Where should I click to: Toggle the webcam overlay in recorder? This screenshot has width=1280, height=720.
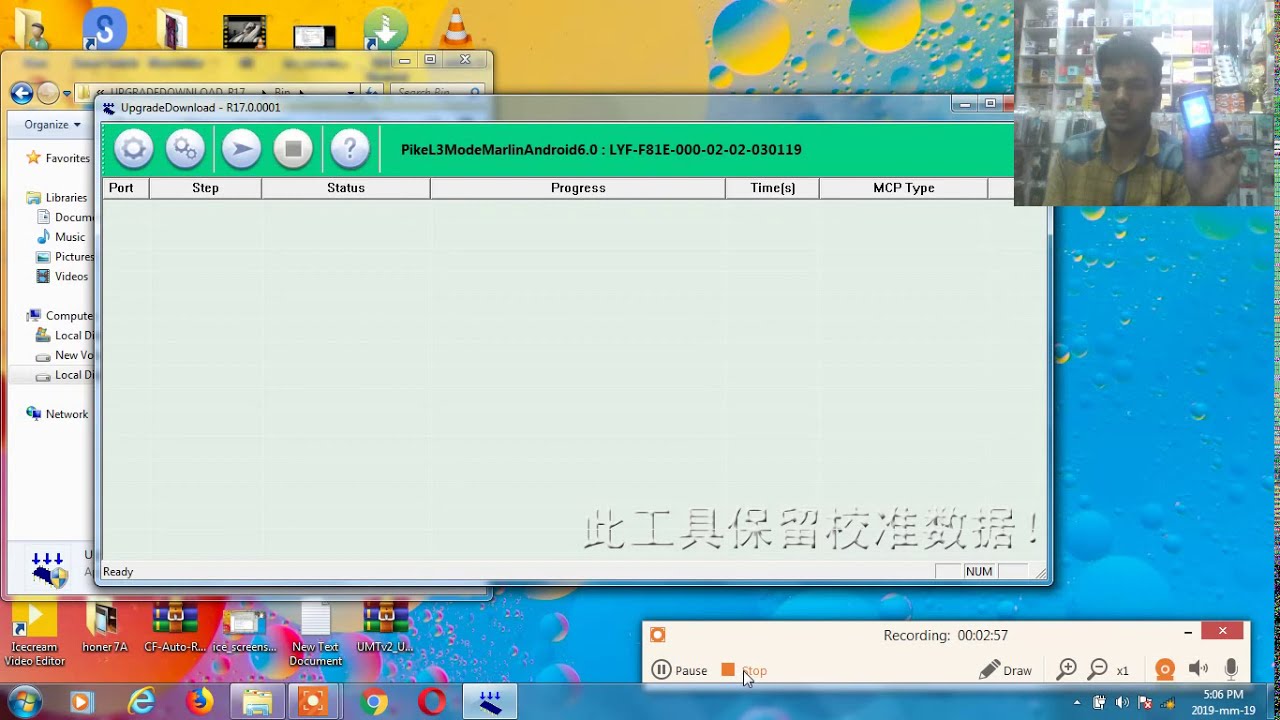coord(1165,670)
